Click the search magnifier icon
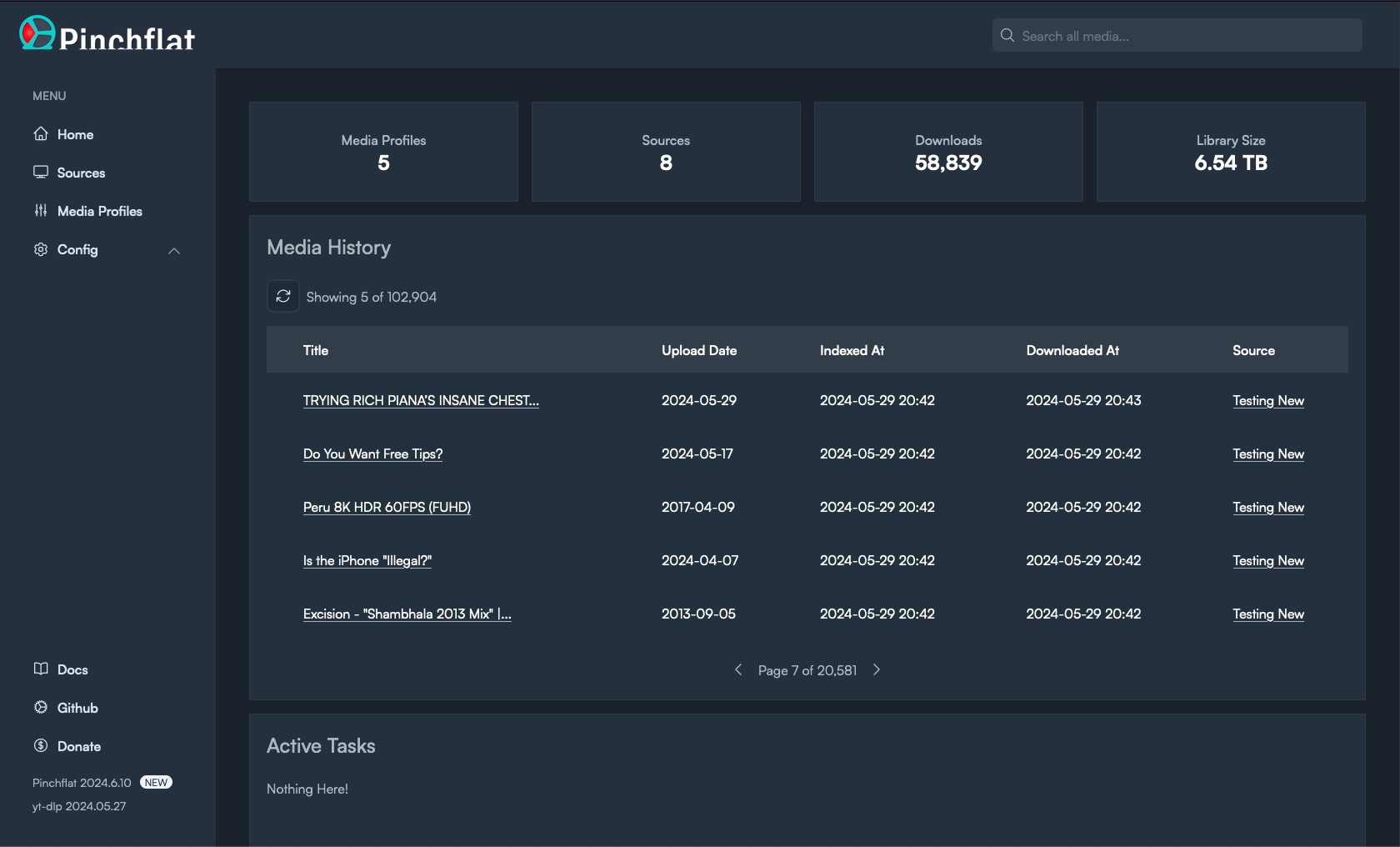Screen dimensions: 1400x847 click(1007, 35)
